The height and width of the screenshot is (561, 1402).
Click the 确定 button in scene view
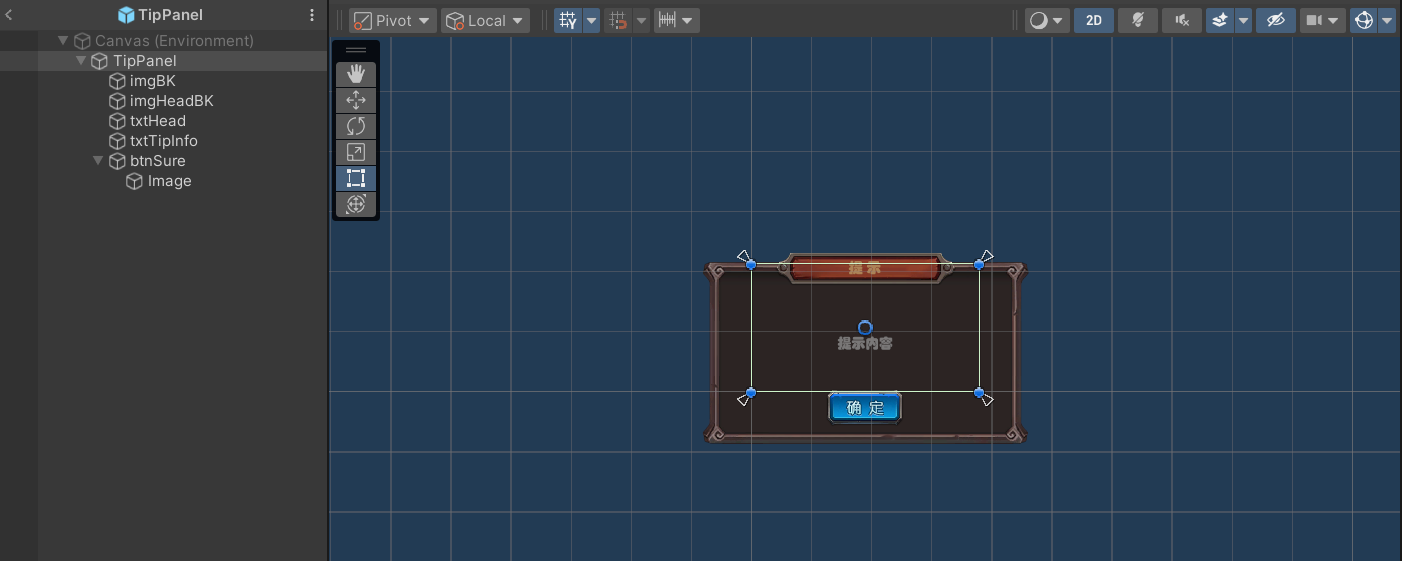click(x=865, y=407)
